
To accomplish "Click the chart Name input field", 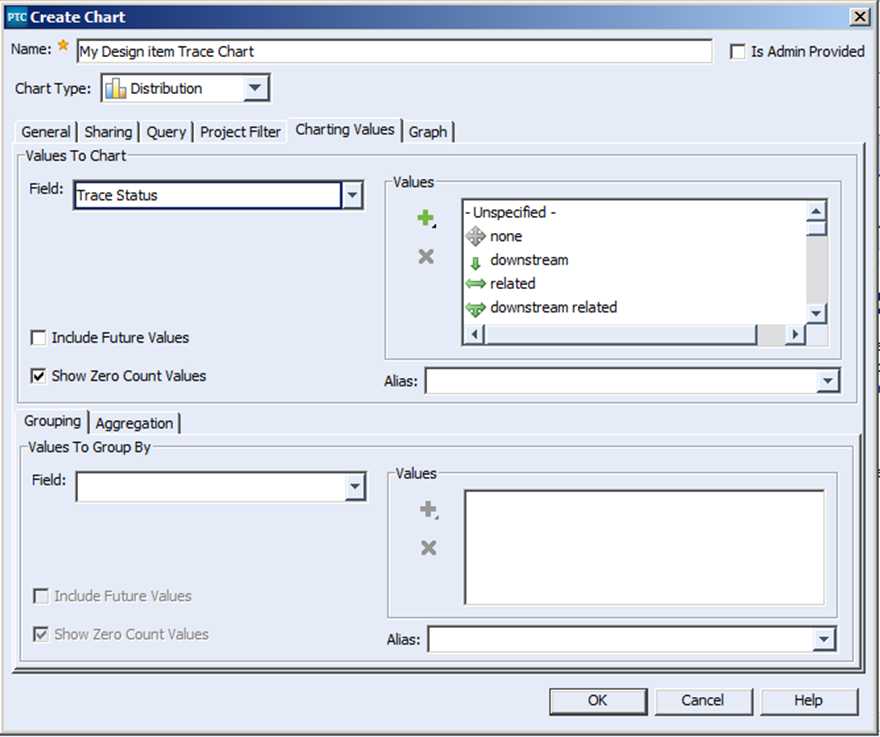I will point(395,52).
